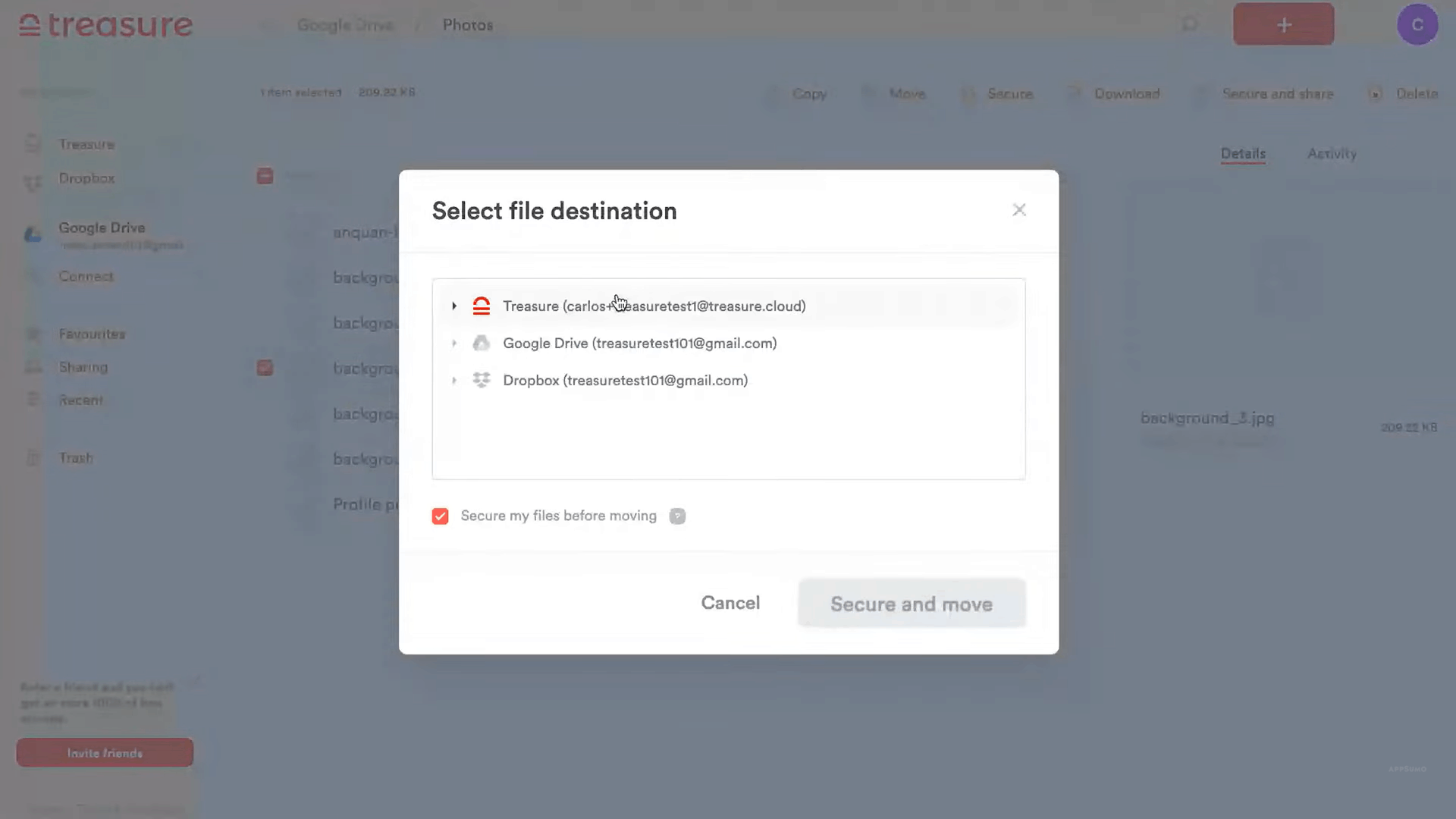1456x819 pixels.
Task: Switch to the Details tab
Action: pyautogui.click(x=1243, y=154)
